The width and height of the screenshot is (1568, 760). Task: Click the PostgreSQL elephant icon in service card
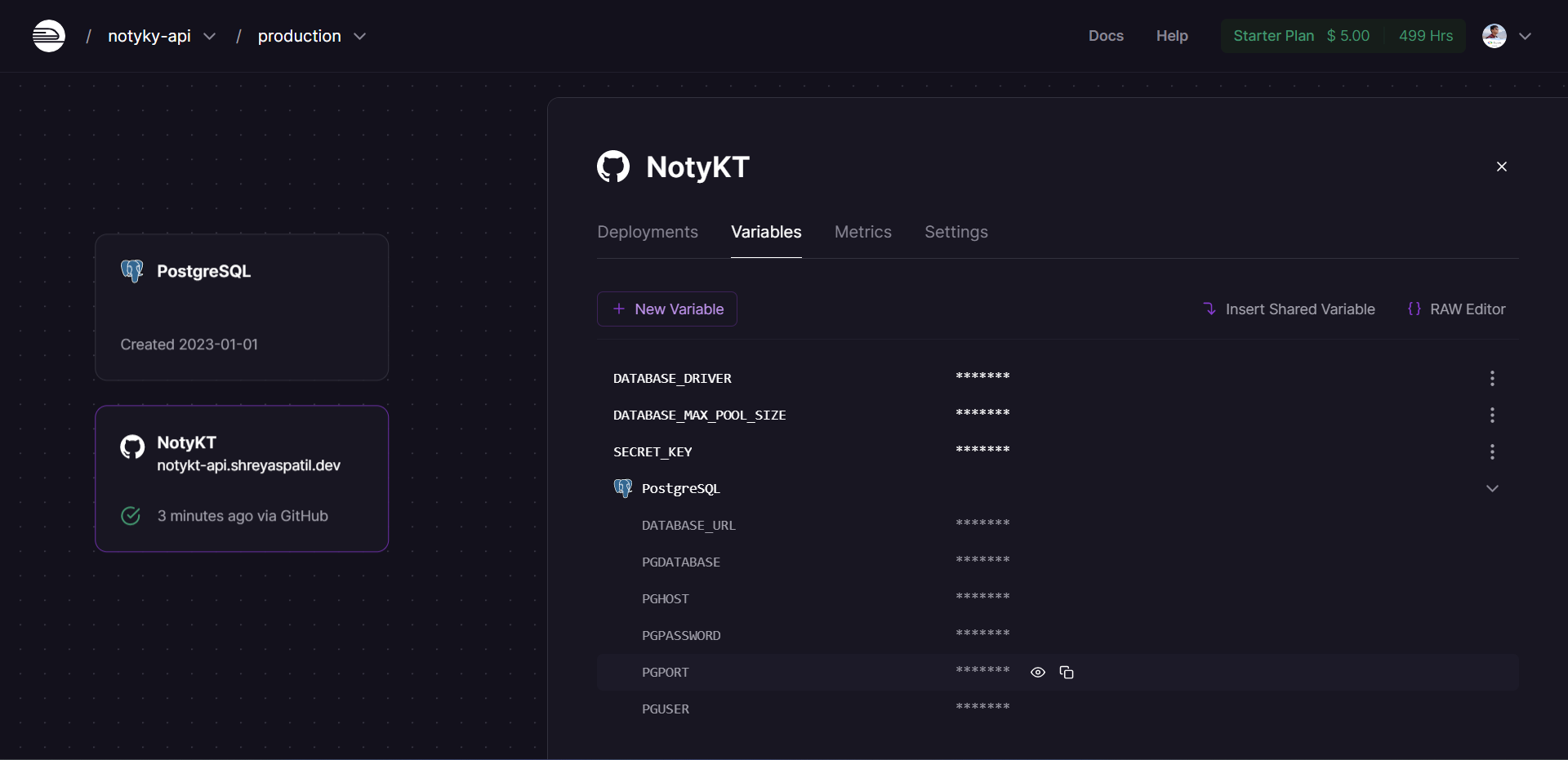[x=132, y=271]
